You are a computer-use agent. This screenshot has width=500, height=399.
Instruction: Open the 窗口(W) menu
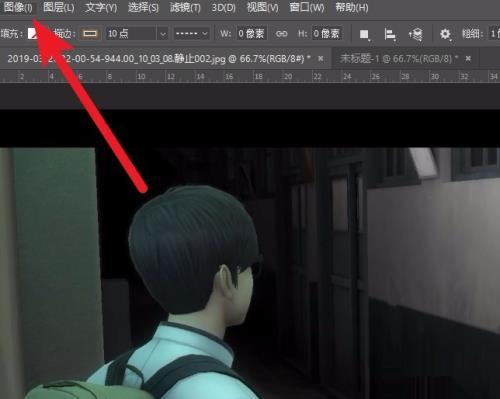(307, 7)
